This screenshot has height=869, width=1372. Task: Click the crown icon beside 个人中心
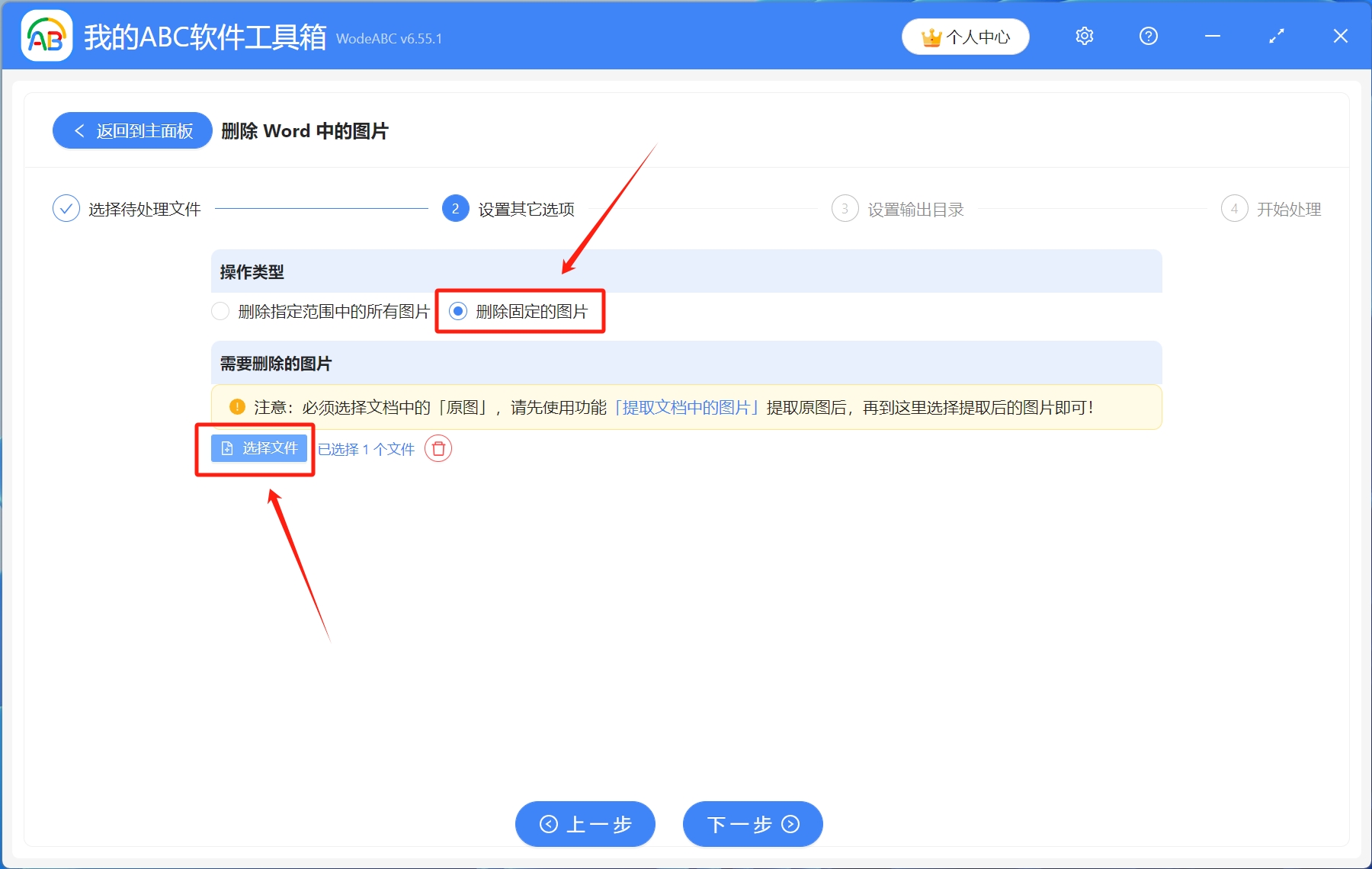pyautogui.click(x=930, y=35)
